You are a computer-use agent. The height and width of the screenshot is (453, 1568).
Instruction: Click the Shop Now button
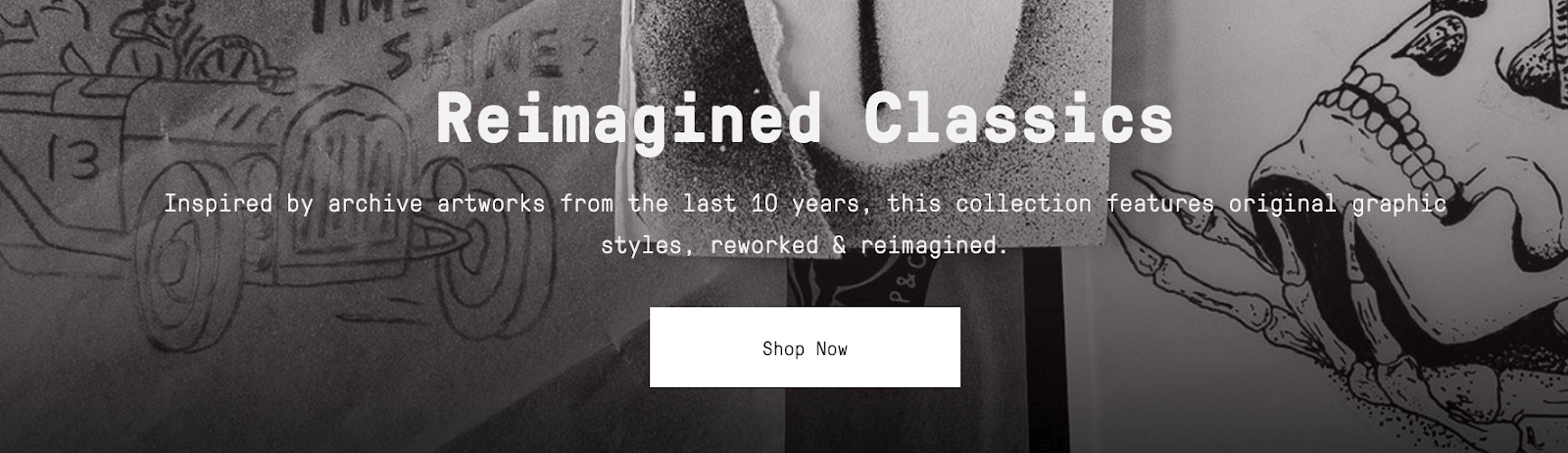pos(805,347)
